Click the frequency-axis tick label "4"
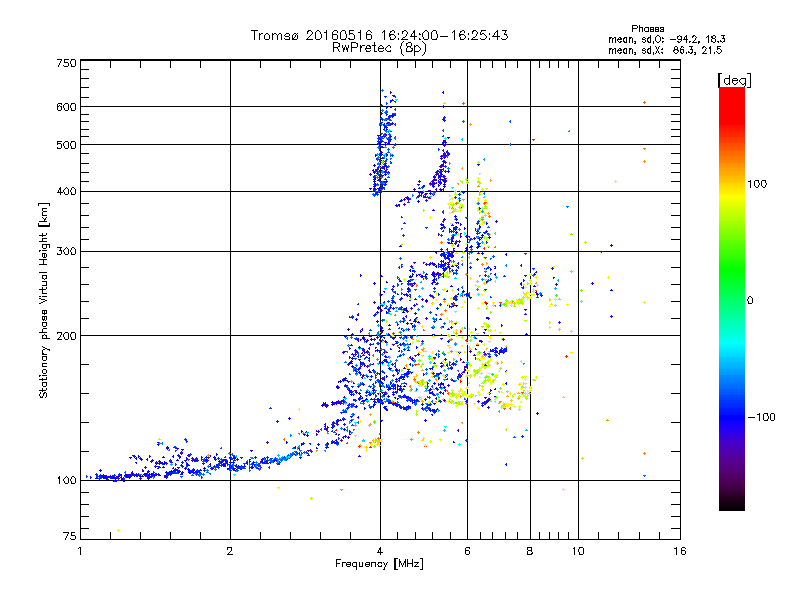This screenshot has height=600, width=800. [380, 551]
